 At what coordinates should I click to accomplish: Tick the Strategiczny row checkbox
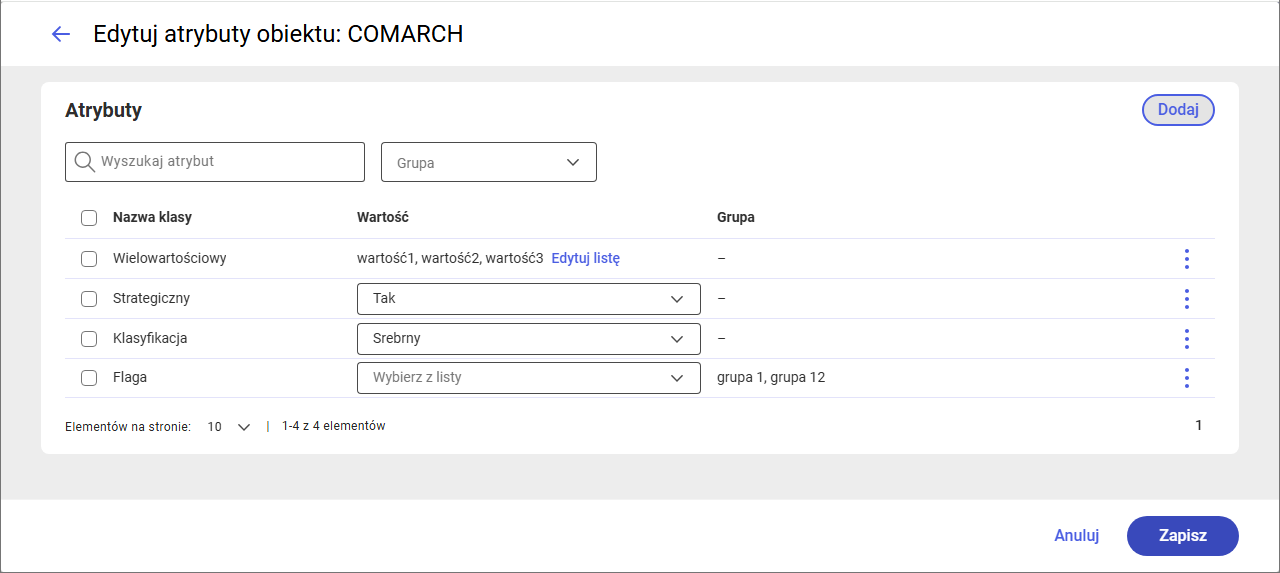point(89,299)
